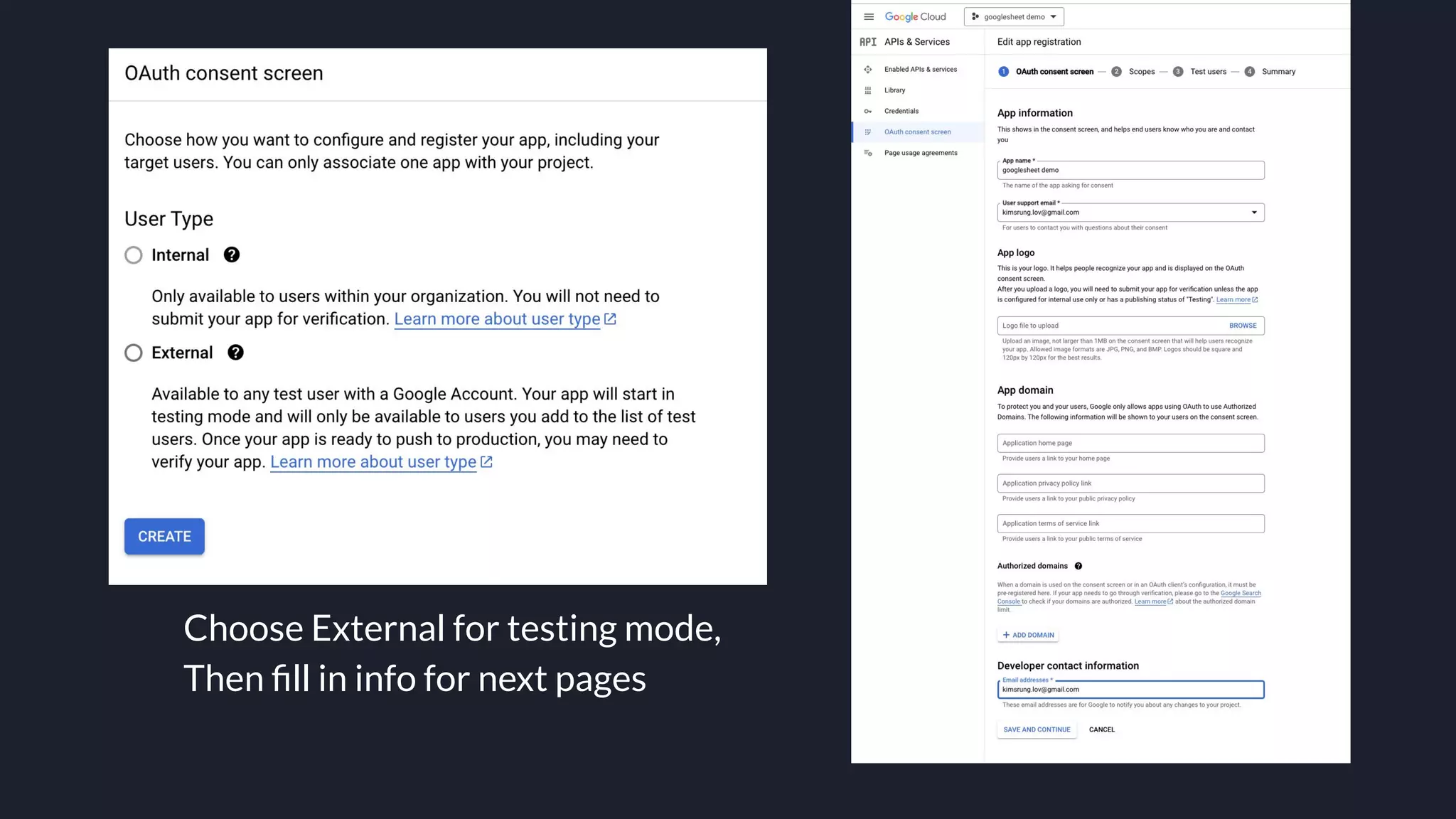Open Enabled APIs & services page
This screenshot has height=819, width=1456.
(921, 70)
